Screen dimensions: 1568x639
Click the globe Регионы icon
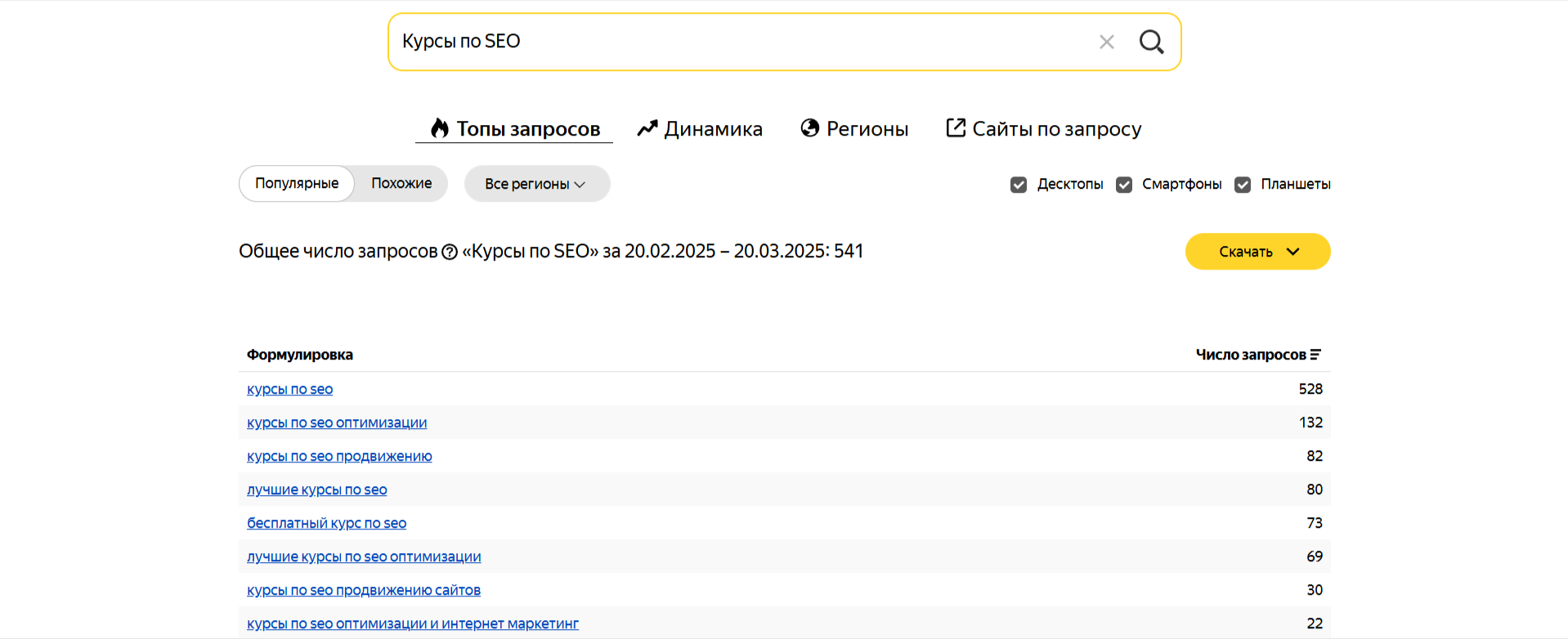809,128
